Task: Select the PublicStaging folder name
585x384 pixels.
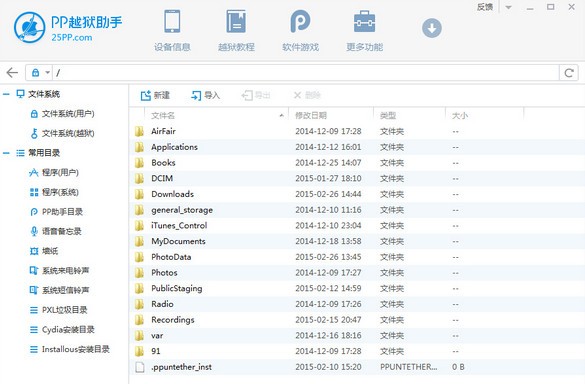Action: (177, 288)
